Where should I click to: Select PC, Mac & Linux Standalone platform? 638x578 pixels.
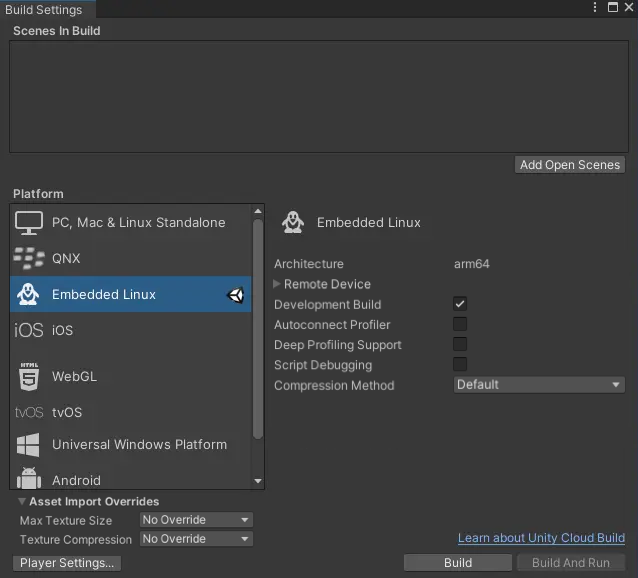click(x=131, y=222)
